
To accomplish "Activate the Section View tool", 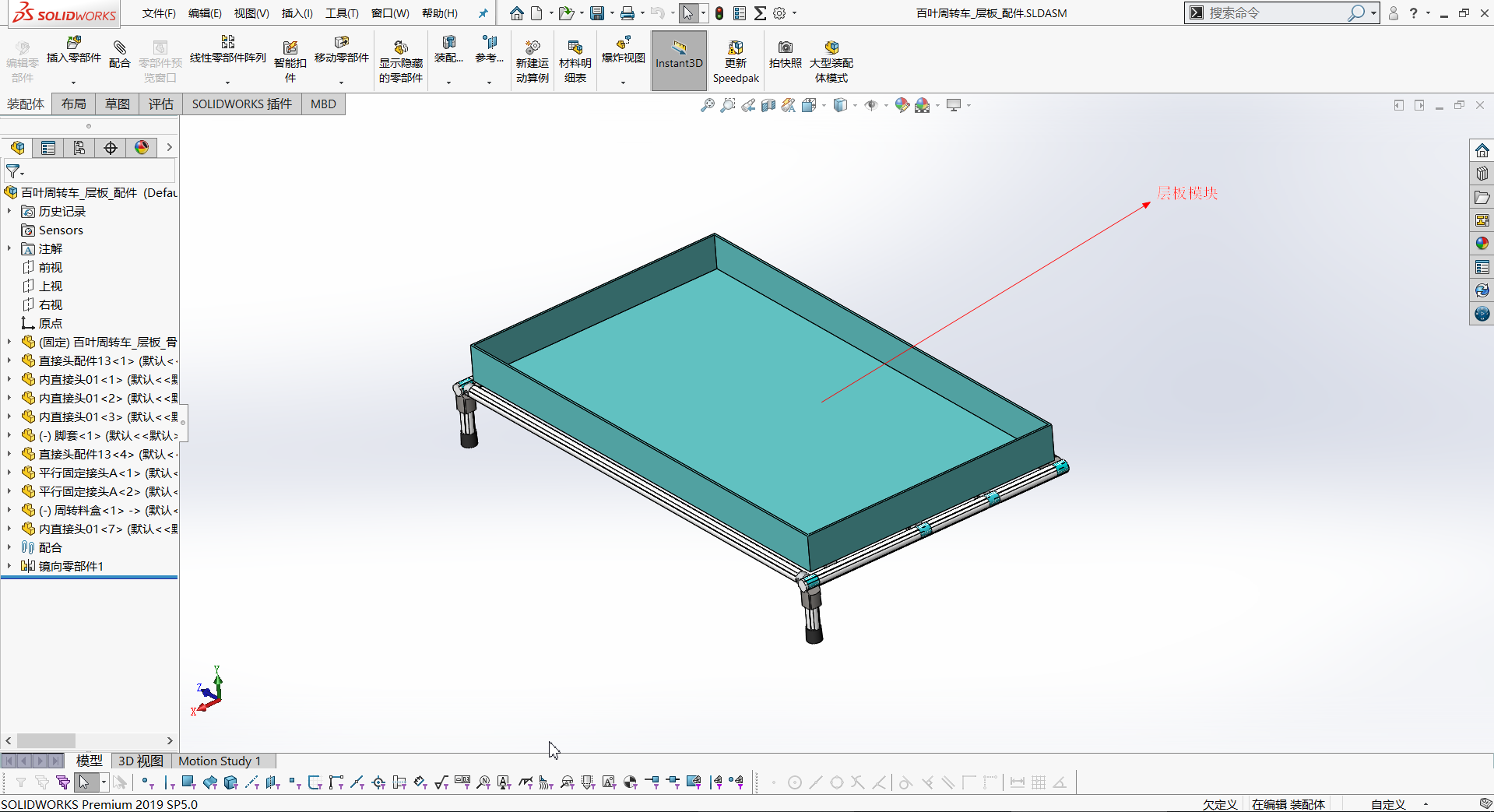I will [x=768, y=105].
